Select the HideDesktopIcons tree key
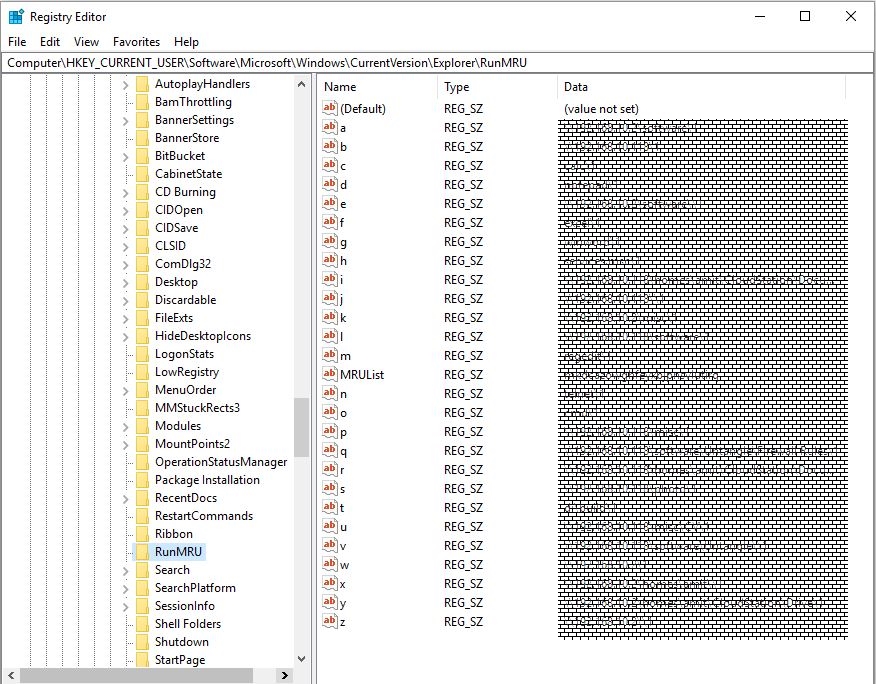This screenshot has width=876, height=684. coord(203,336)
